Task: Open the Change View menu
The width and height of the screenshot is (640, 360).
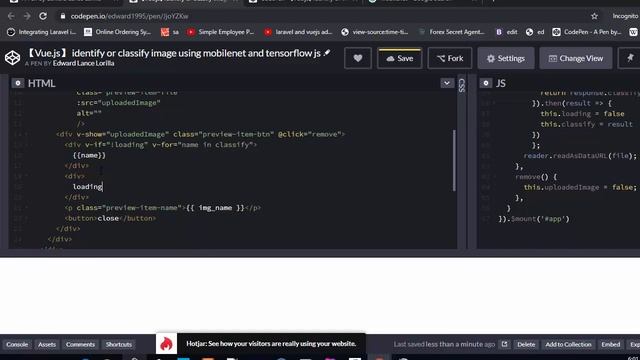Action: click(x=576, y=58)
